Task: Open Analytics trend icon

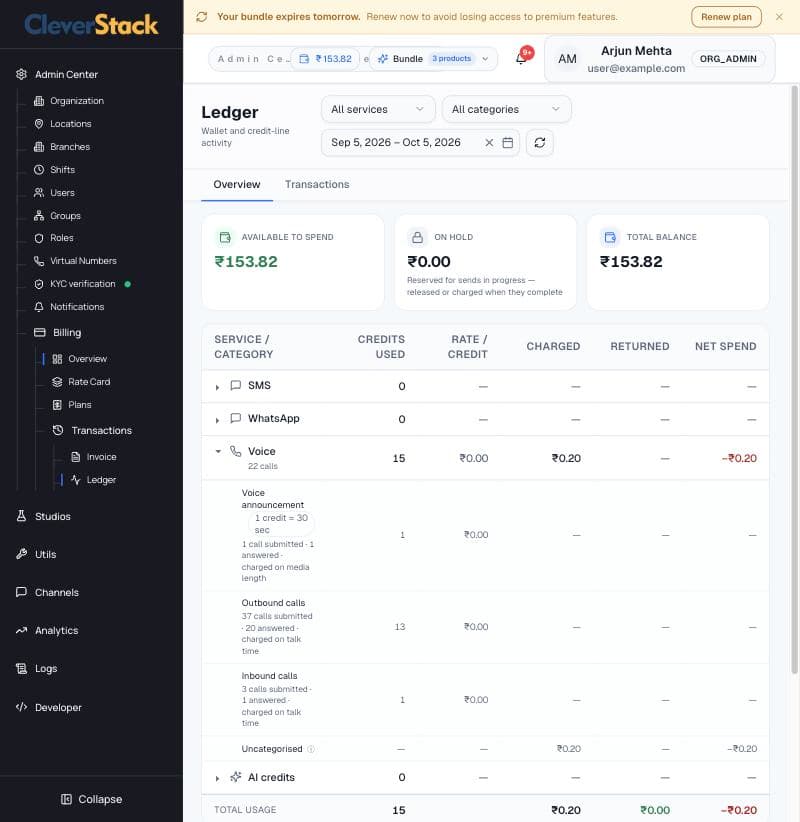Action: point(21,631)
